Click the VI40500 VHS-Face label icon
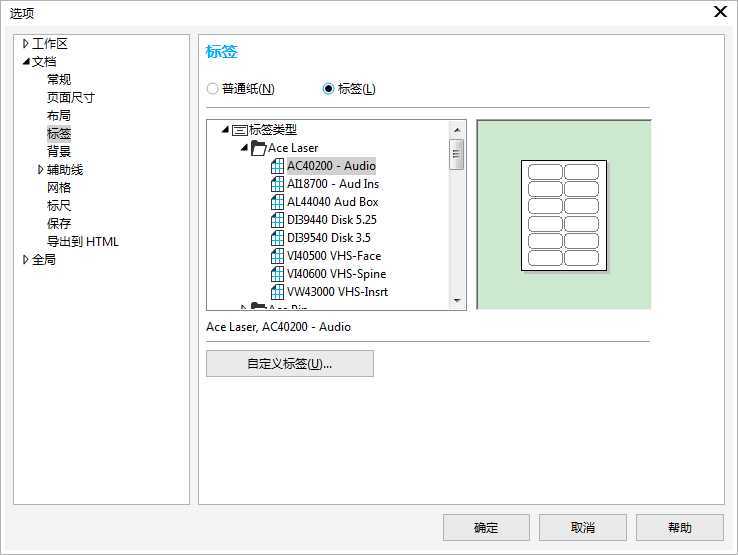 [x=278, y=256]
